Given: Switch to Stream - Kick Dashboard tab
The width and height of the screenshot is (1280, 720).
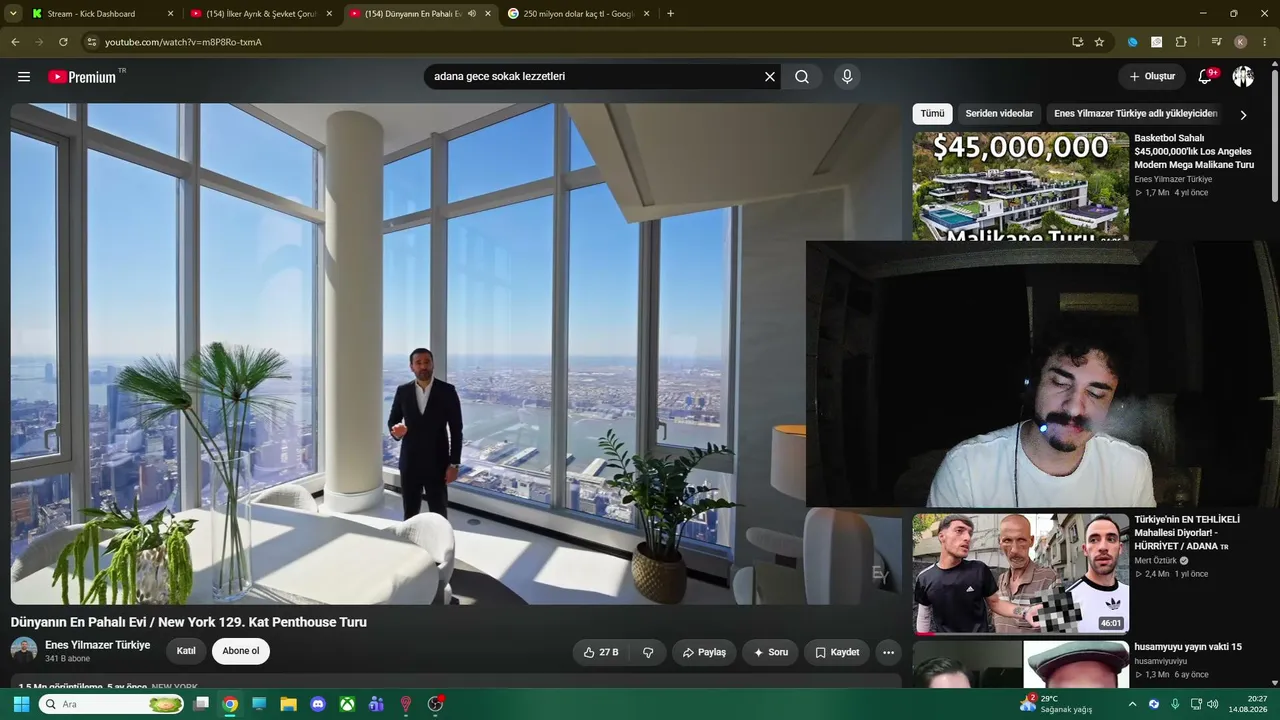Looking at the screenshot, I should (x=101, y=14).
